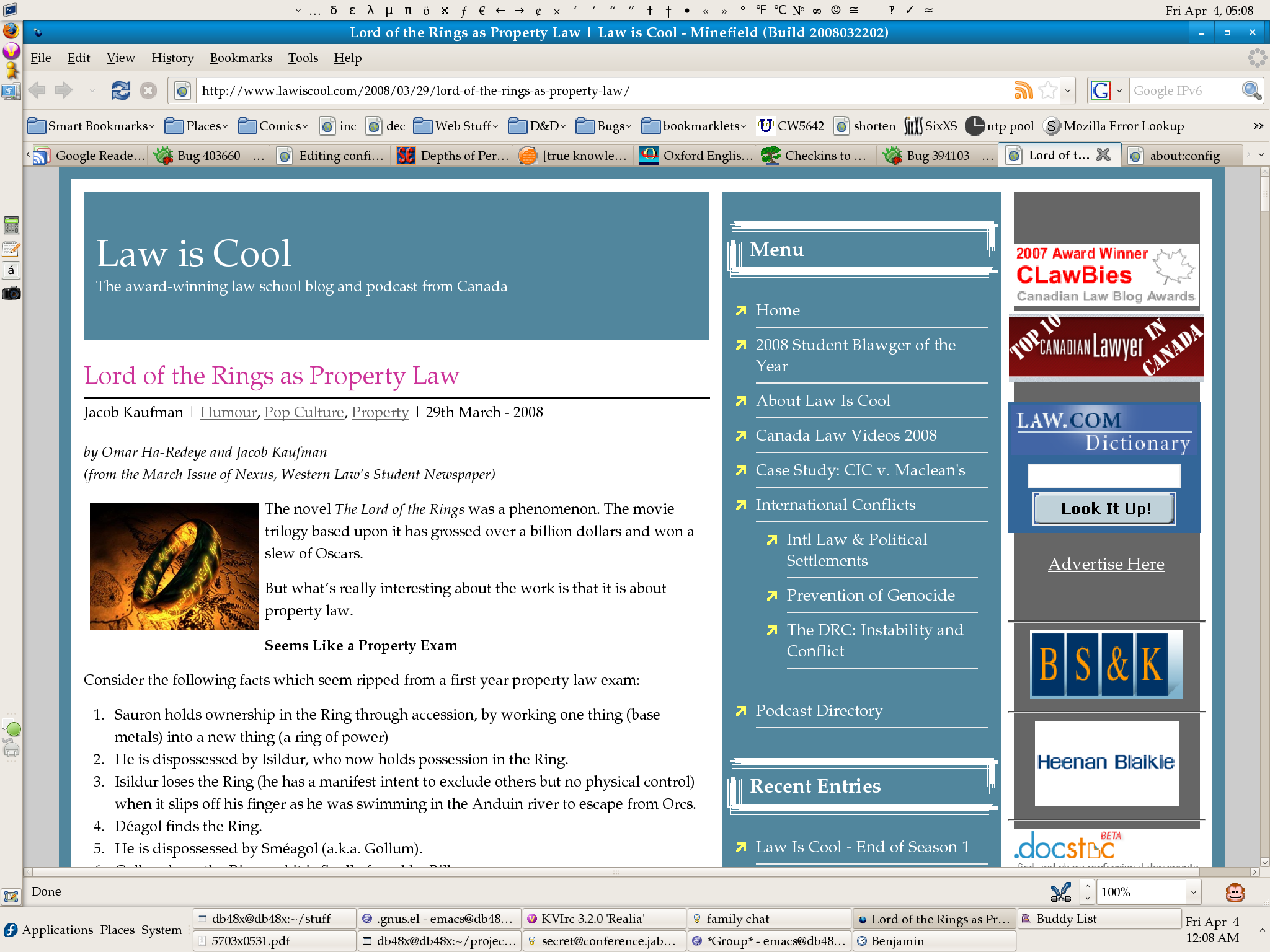Viewport: 1270px width, 952px height.
Task: Click the search magnifier icon
Action: point(1251,90)
